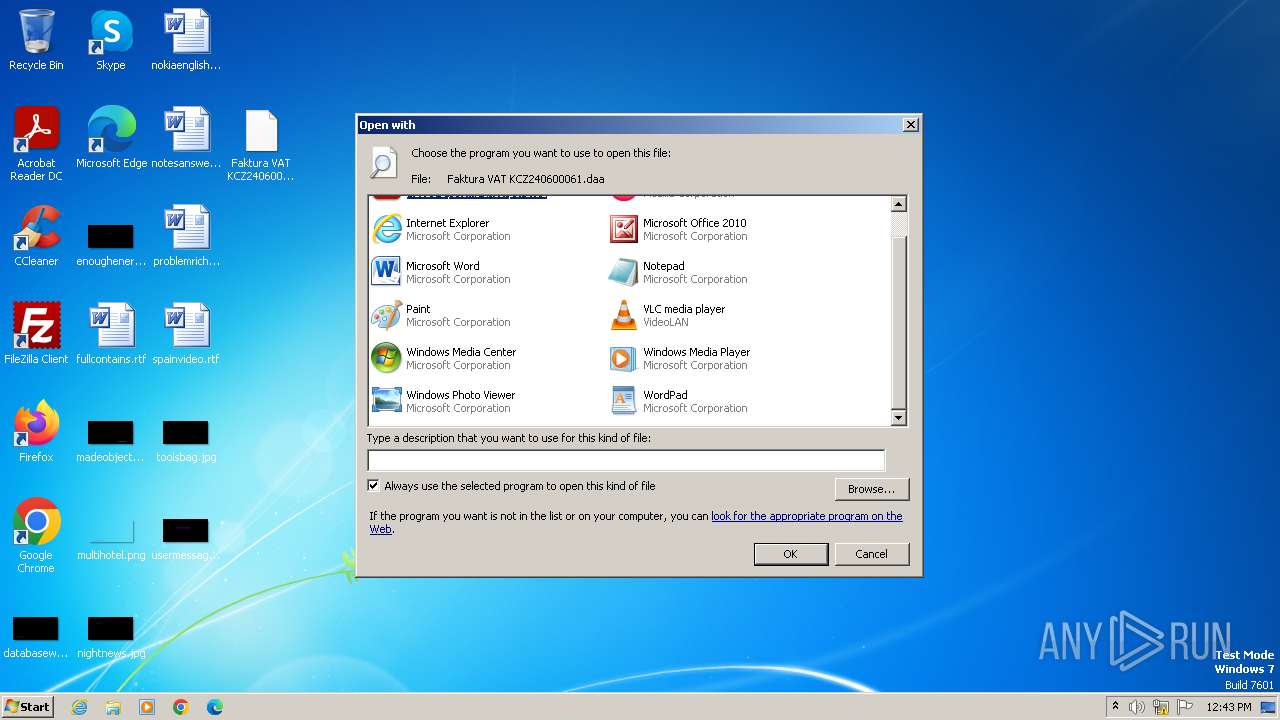
Task: Select madeobject desktop file
Action: click(111, 442)
